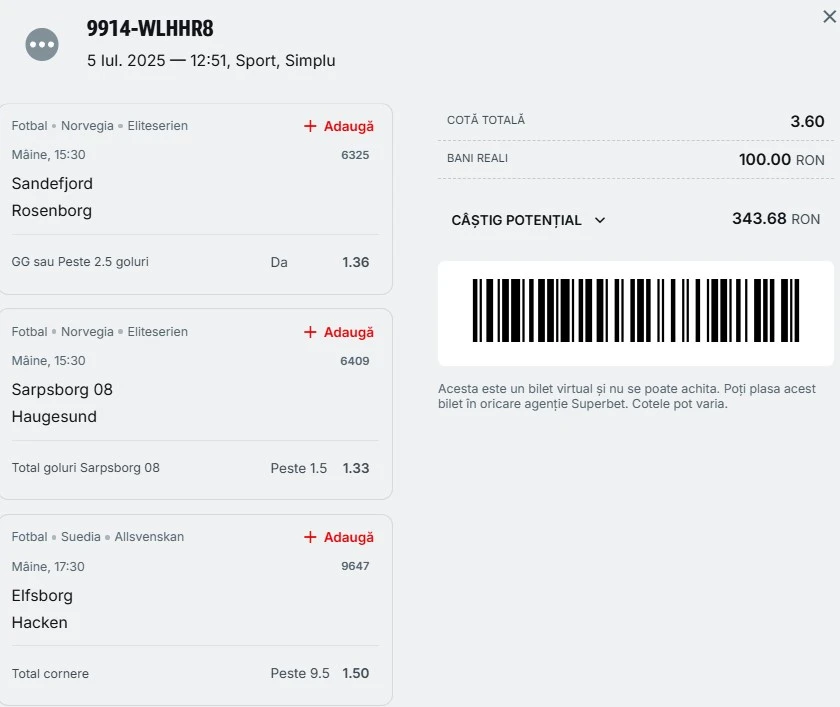Expand the Câștig potențial chevron

tap(600, 220)
